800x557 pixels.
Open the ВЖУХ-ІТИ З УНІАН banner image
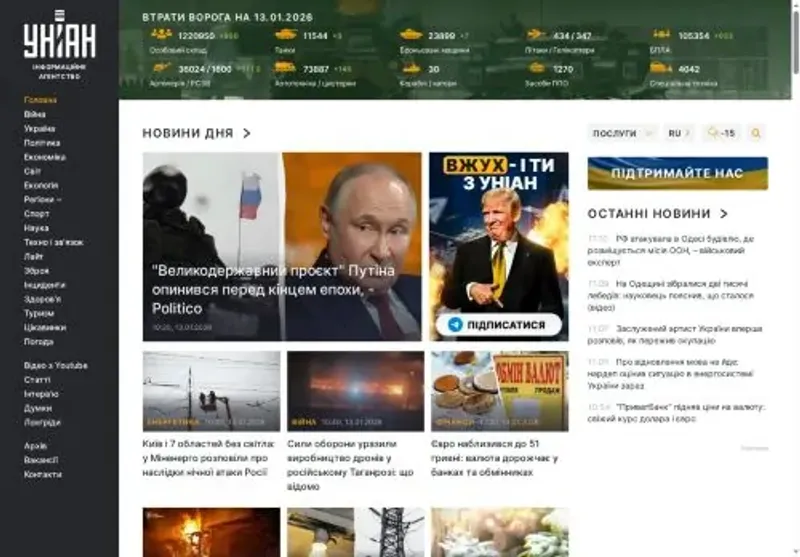pos(499,246)
